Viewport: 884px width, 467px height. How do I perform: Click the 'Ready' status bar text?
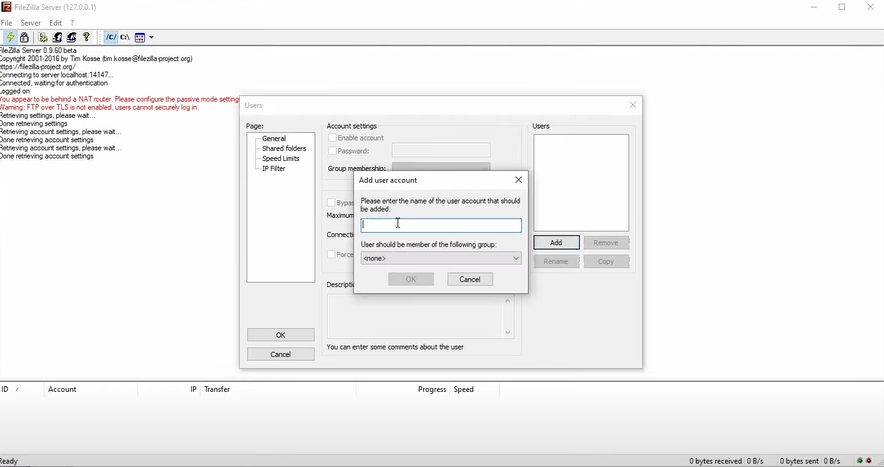9,461
